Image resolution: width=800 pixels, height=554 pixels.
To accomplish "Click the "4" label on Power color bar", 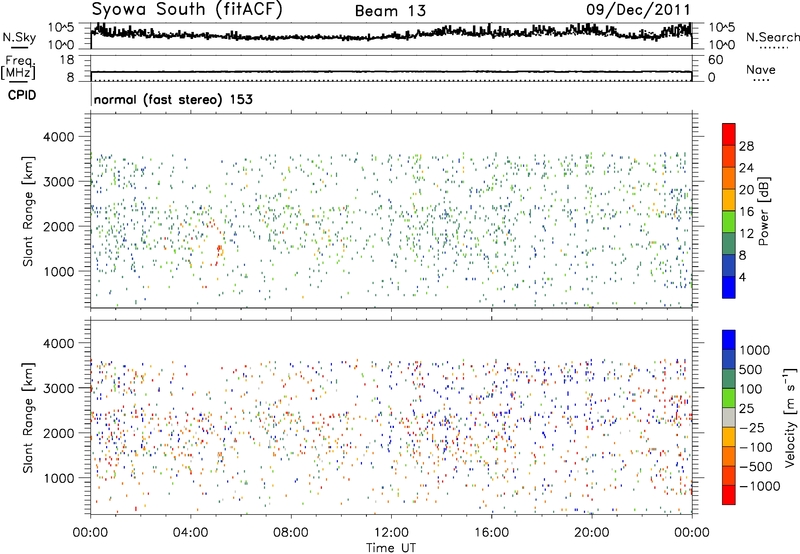I will point(742,277).
